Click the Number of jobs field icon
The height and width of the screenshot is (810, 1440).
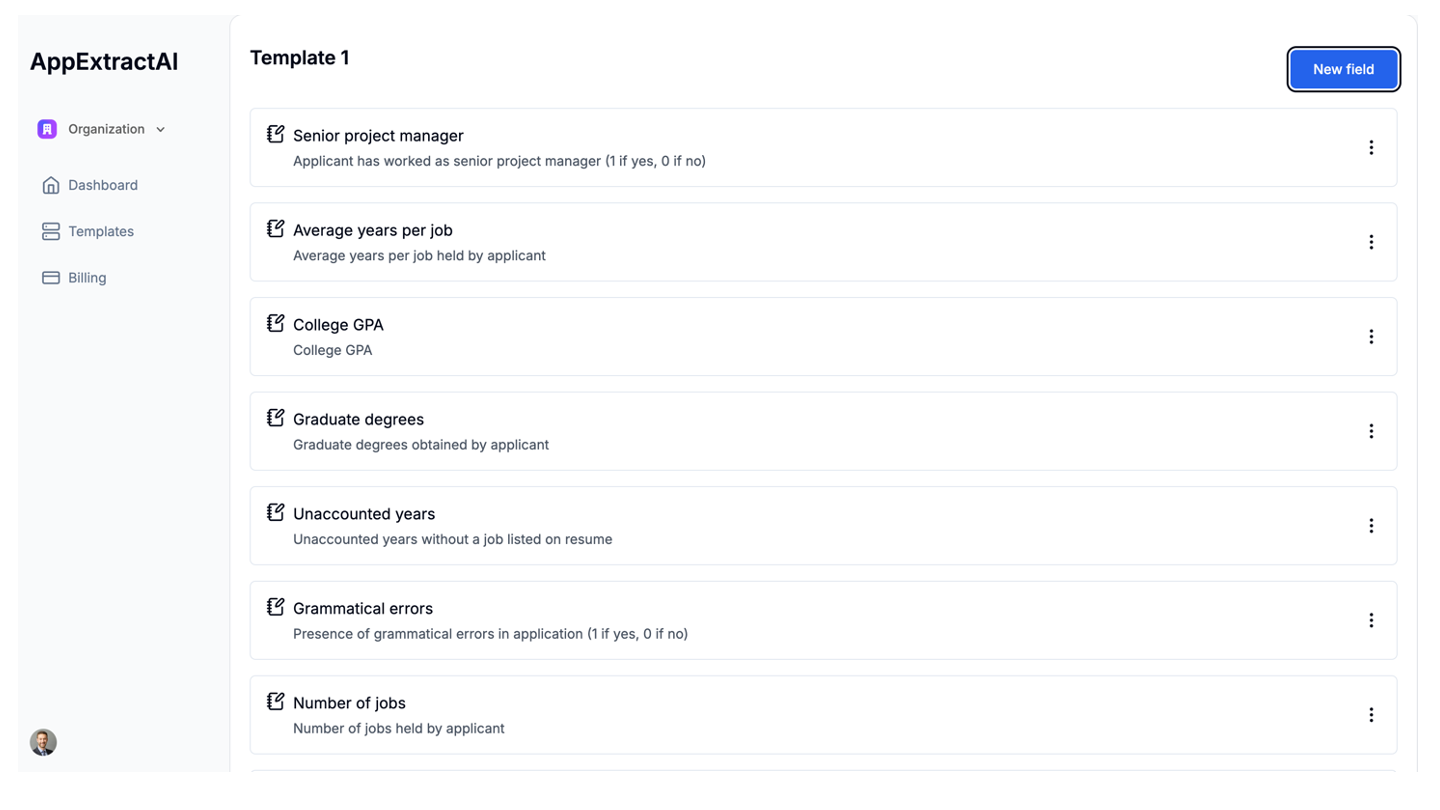[275, 701]
